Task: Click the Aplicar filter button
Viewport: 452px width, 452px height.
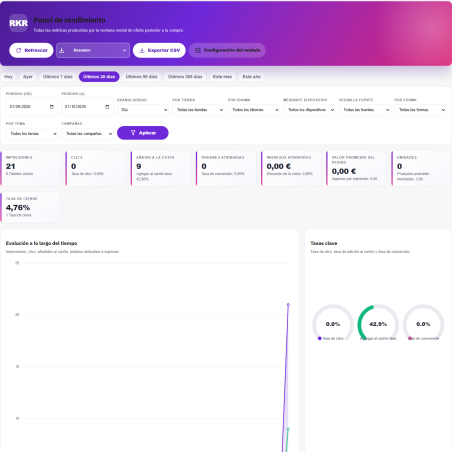Action: tap(143, 133)
